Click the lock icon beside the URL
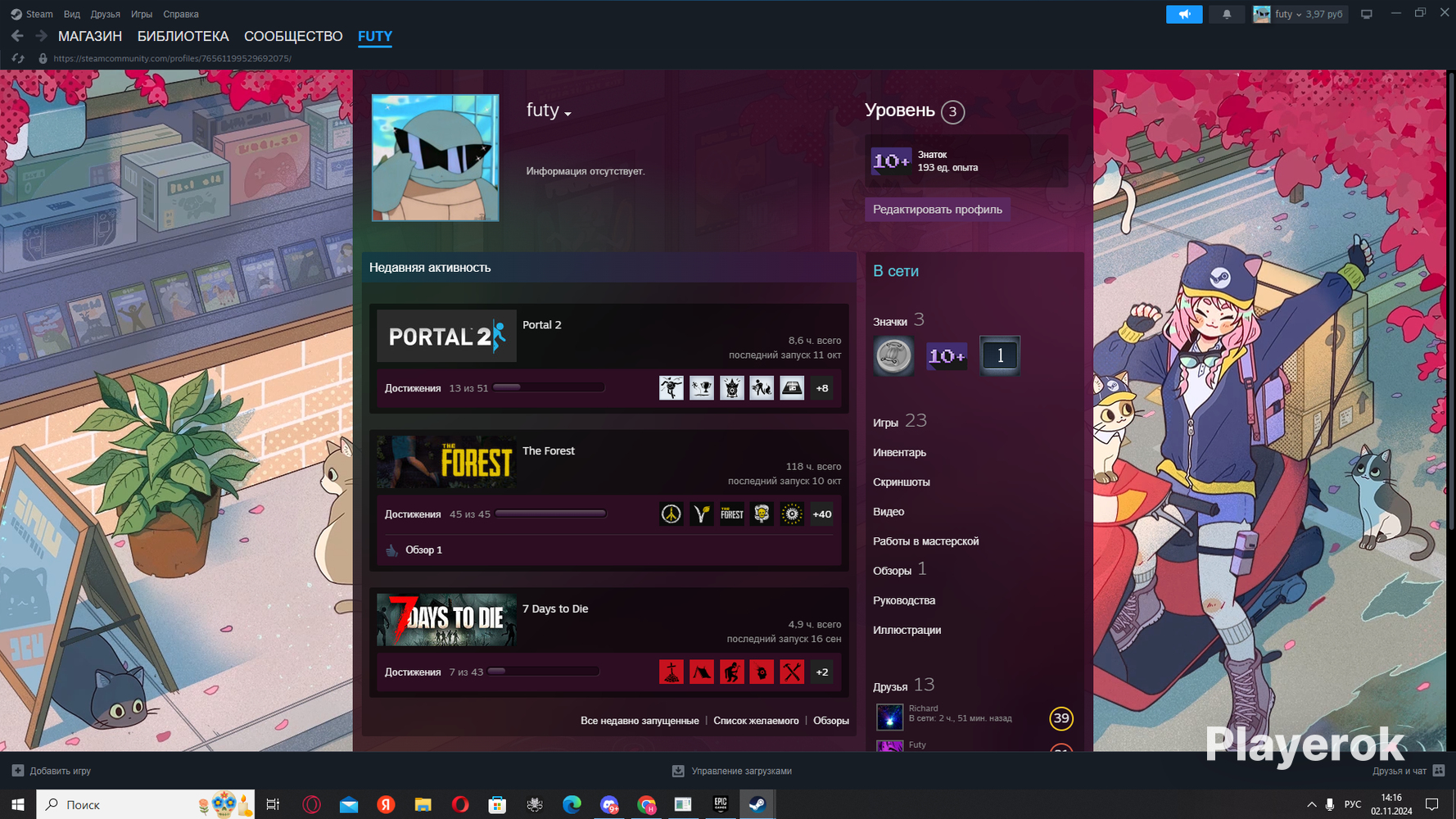Image resolution: width=1456 pixels, height=819 pixels. pos(43,58)
